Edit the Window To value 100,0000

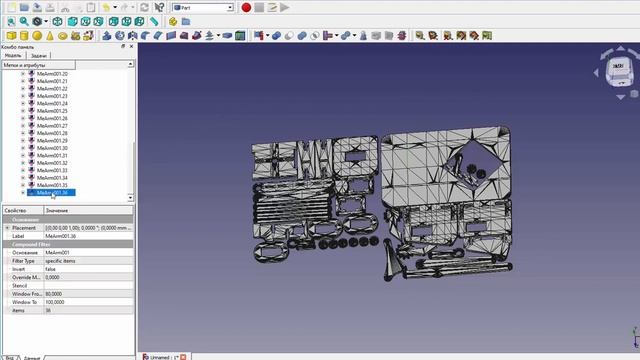(88, 302)
